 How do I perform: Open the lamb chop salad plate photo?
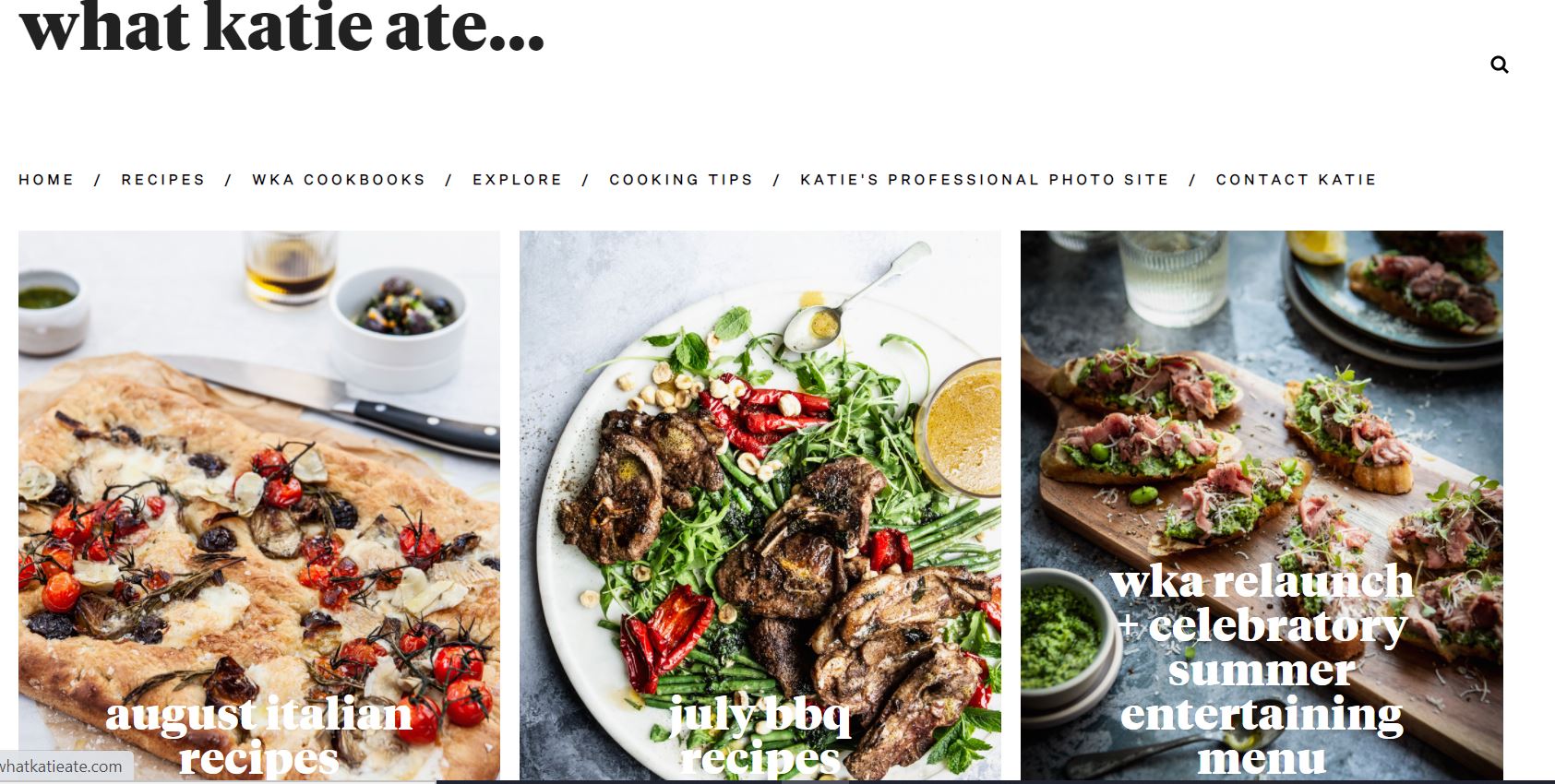(x=760, y=505)
